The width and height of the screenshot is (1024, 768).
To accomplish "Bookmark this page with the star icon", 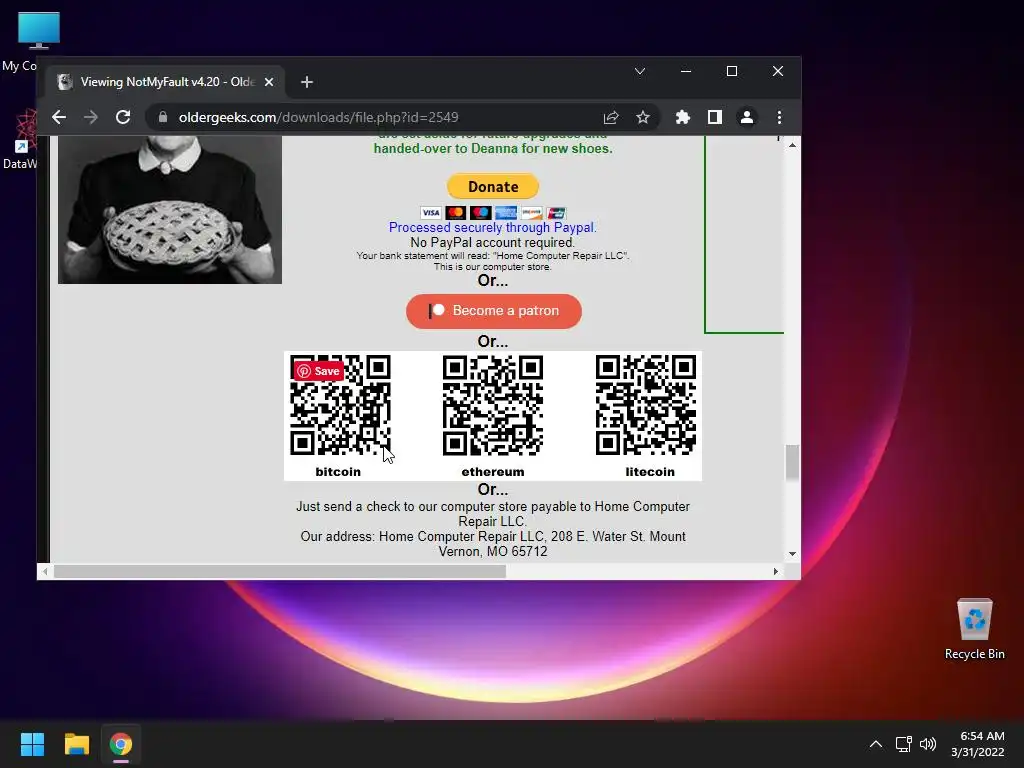I will [x=643, y=118].
